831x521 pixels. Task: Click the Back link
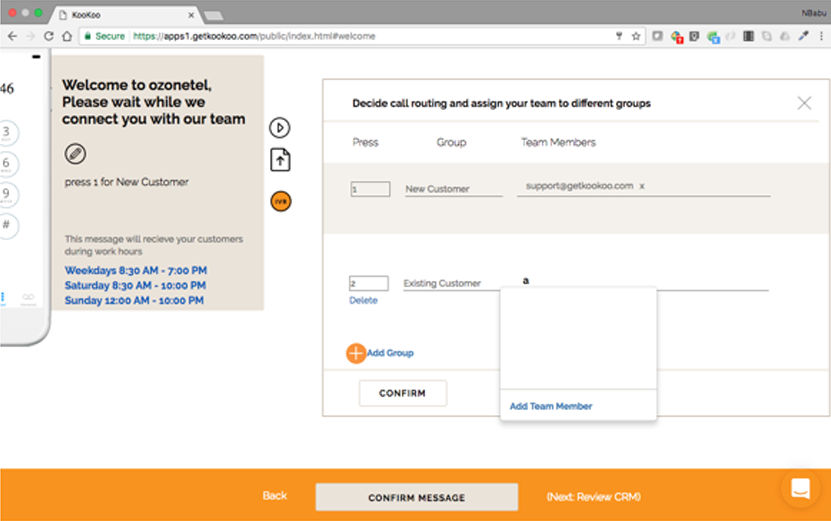[275, 496]
